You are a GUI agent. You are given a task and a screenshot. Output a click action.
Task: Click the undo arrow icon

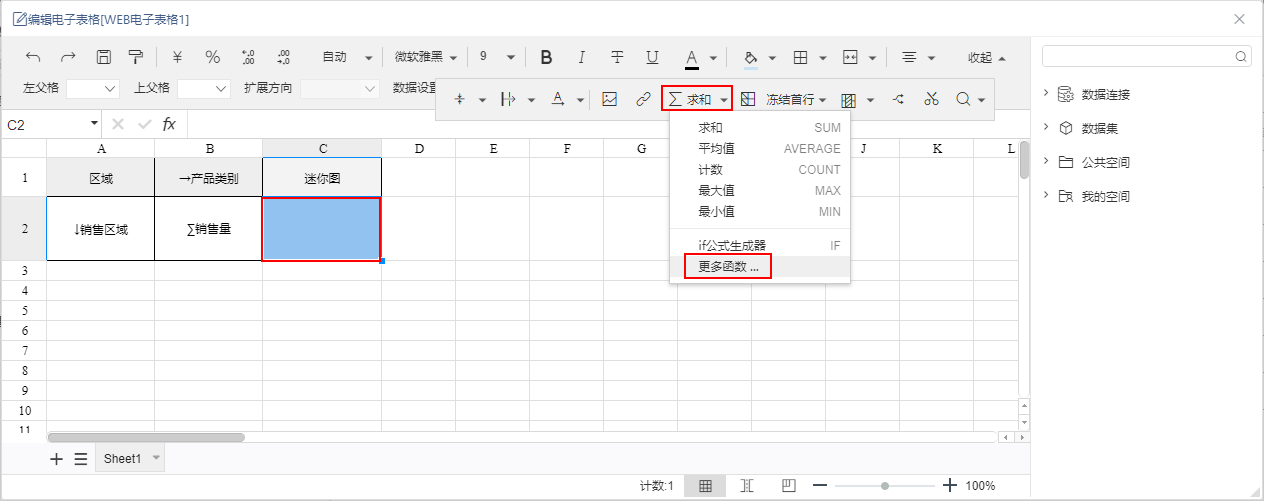[33, 57]
